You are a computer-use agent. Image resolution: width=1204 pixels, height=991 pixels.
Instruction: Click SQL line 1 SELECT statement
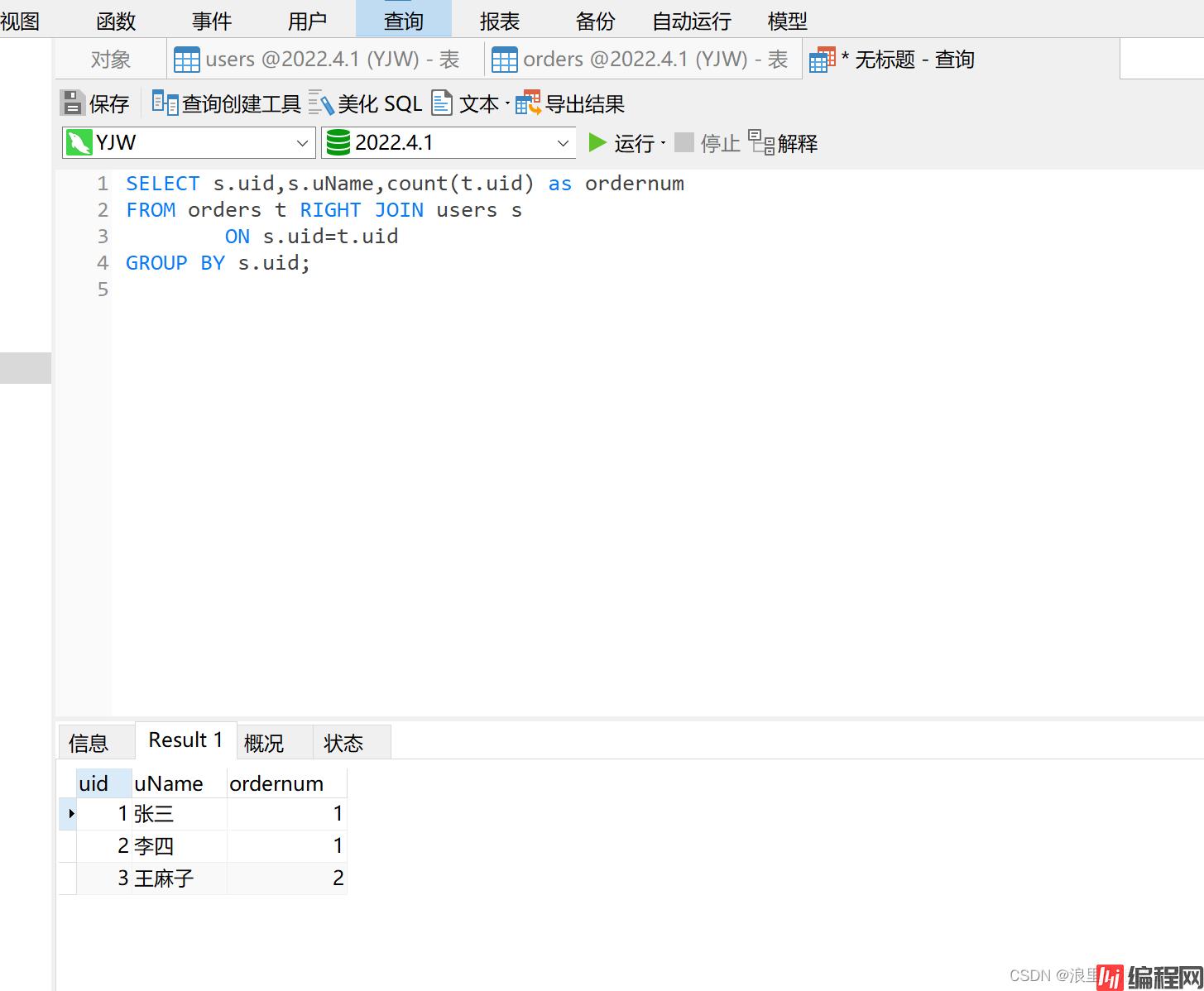(x=405, y=184)
